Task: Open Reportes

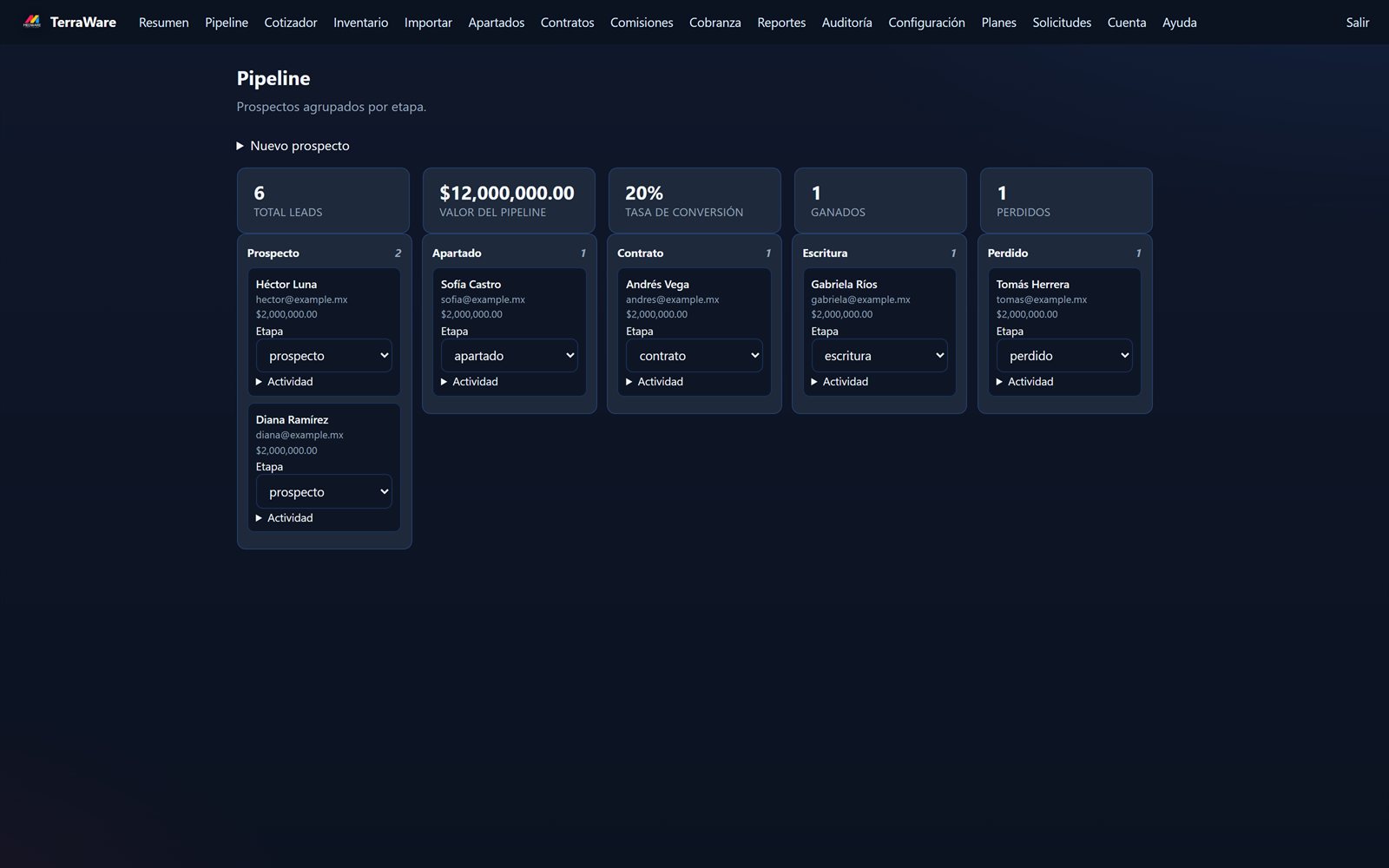Action: [x=781, y=23]
